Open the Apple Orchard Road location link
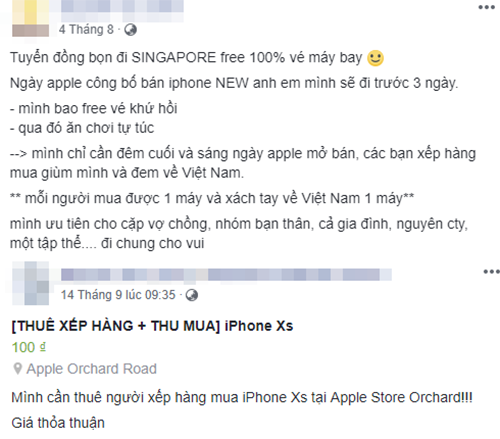This screenshot has width=500, height=439. click(x=92, y=369)
